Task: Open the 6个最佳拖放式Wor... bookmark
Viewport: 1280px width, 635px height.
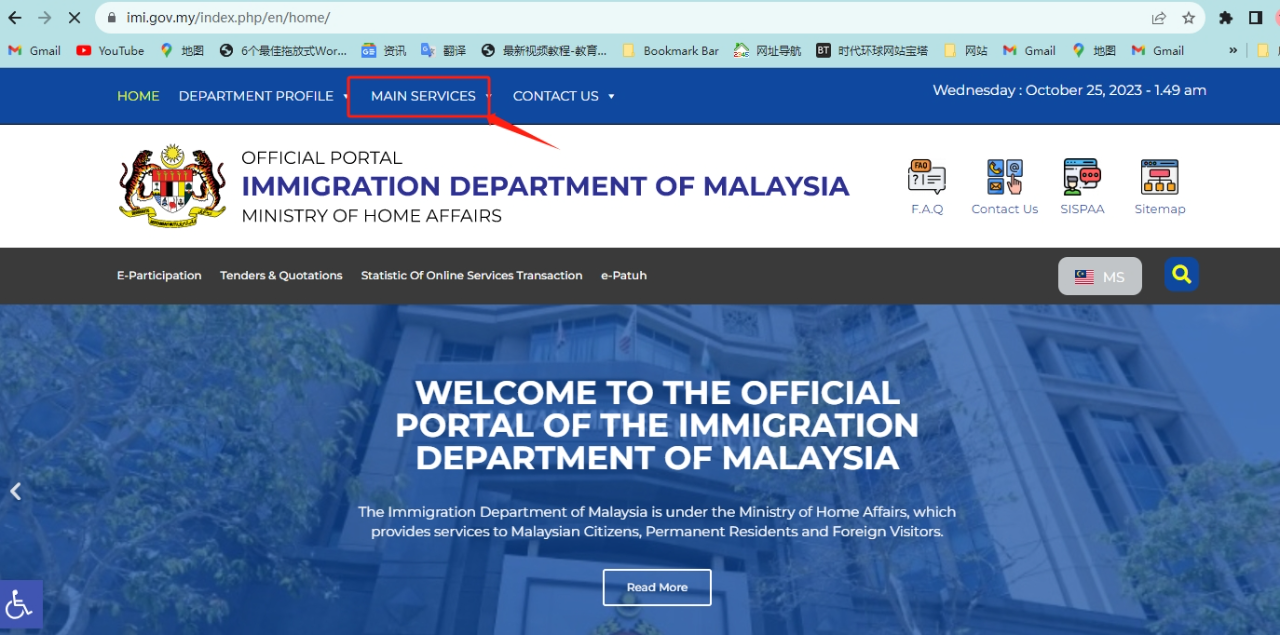Action: (x=283, y=50)
